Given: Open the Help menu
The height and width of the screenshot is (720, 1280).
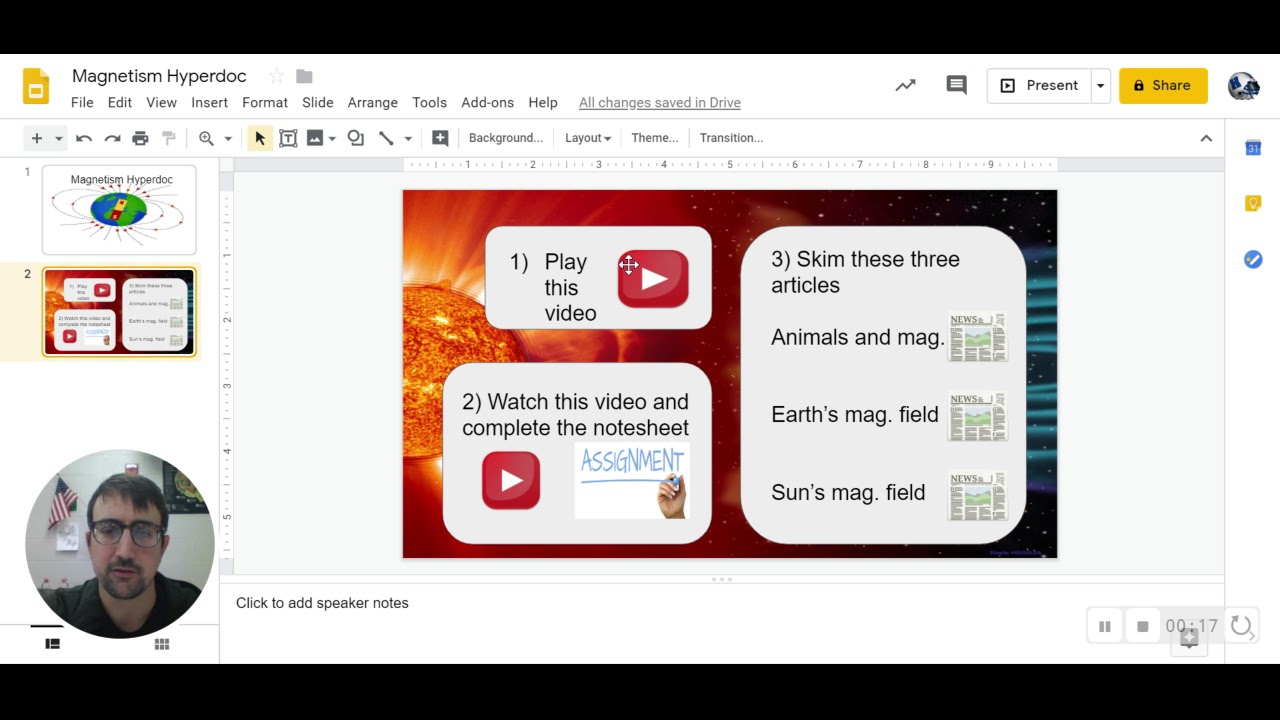Looking at the screenshot, I should point(543,102).
